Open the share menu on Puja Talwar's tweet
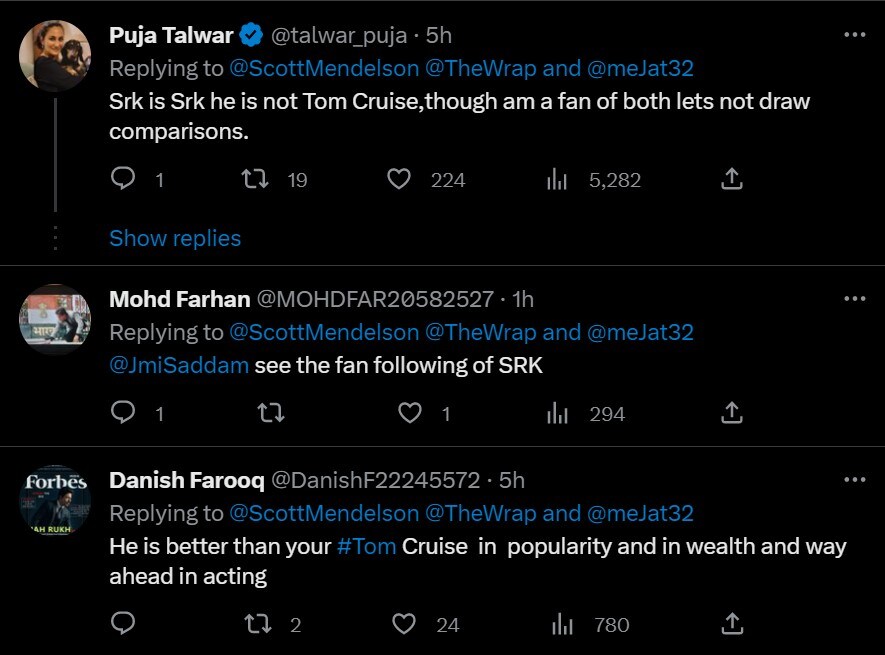 (731, 179)
